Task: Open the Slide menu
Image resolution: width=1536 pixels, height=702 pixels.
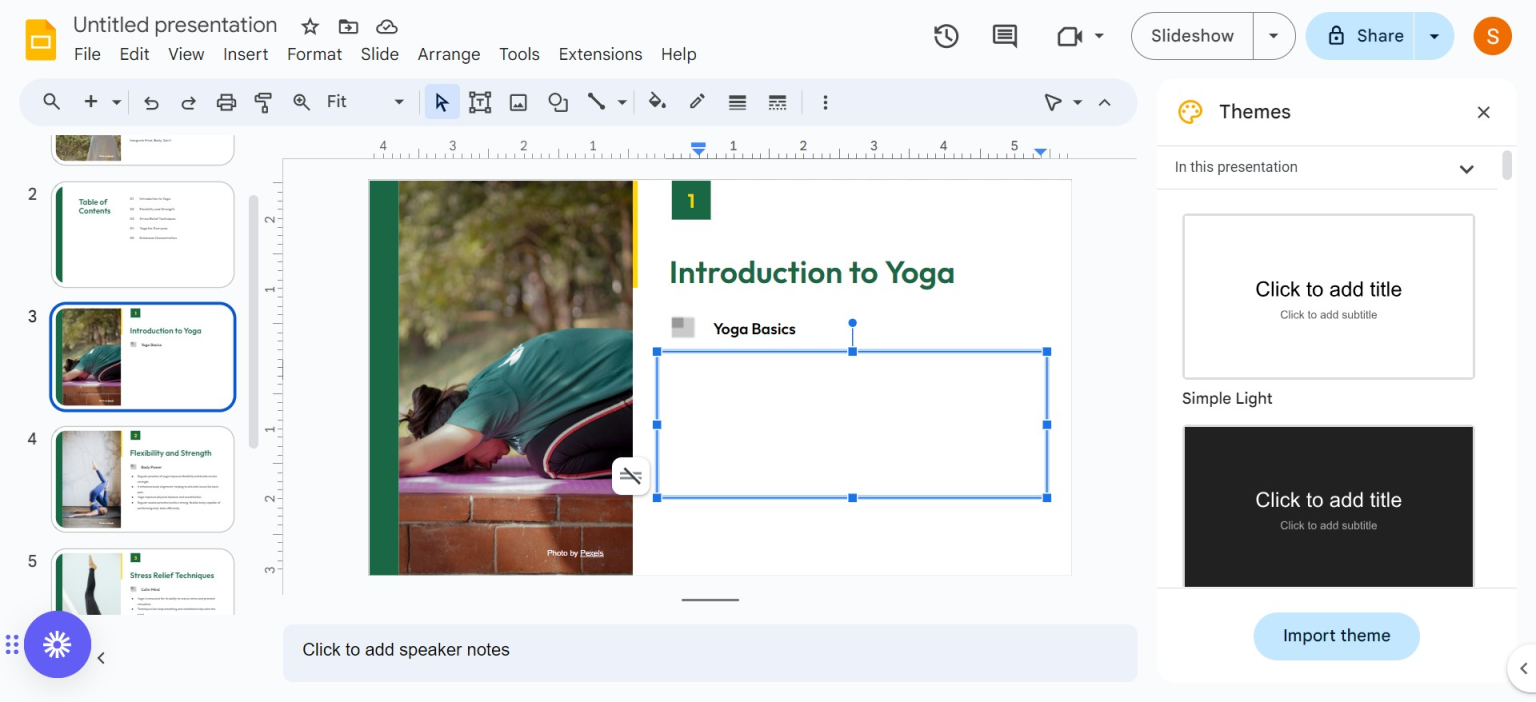Action: pos(380,54)
